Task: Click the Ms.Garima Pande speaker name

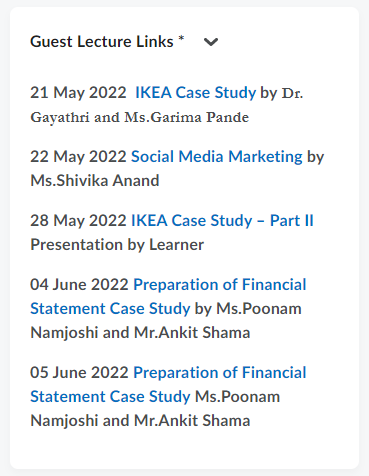Action: point(187,117)
